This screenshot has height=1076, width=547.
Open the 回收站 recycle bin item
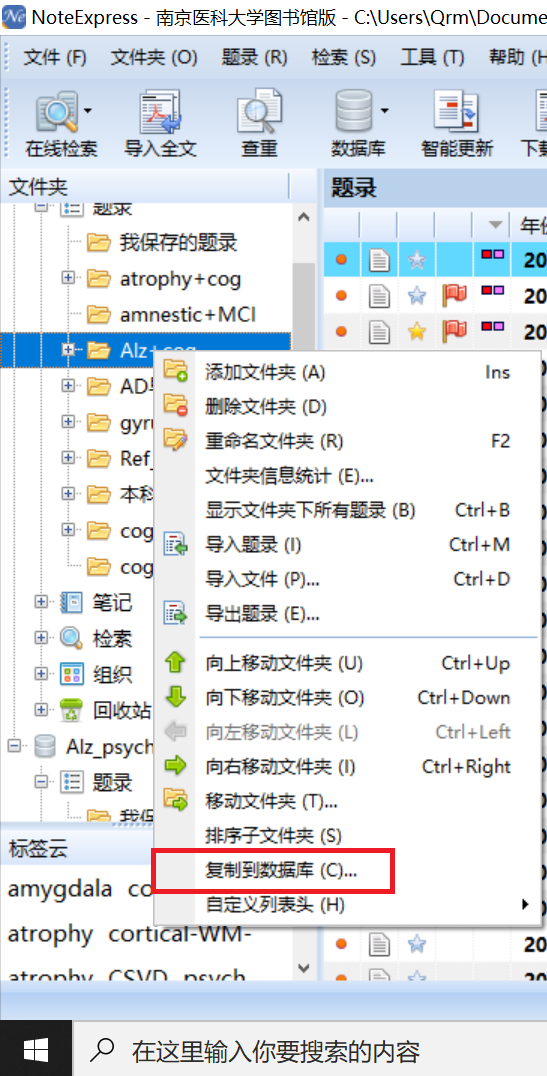tap(122, 710)
